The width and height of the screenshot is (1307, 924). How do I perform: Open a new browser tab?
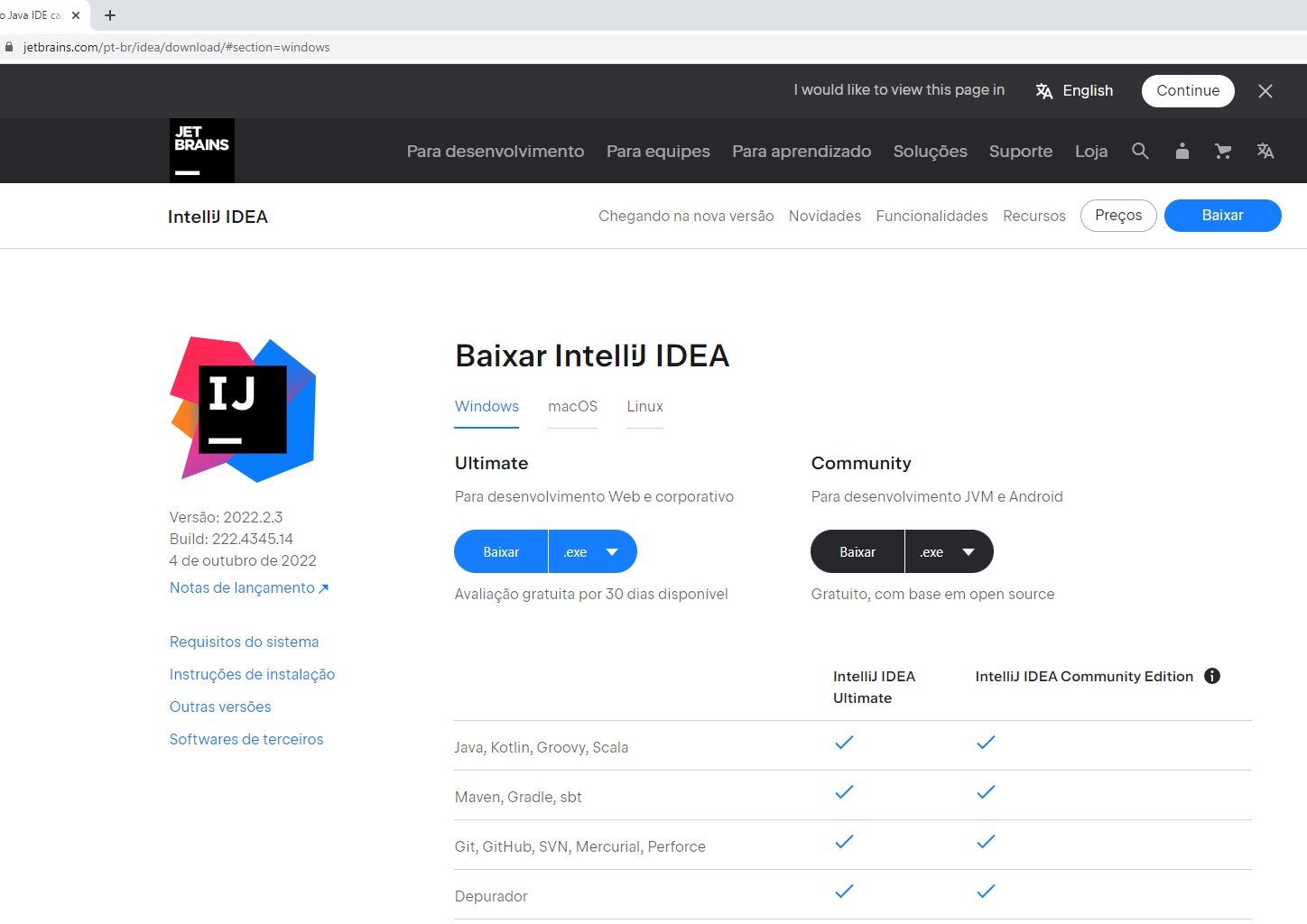pos(110,15)
